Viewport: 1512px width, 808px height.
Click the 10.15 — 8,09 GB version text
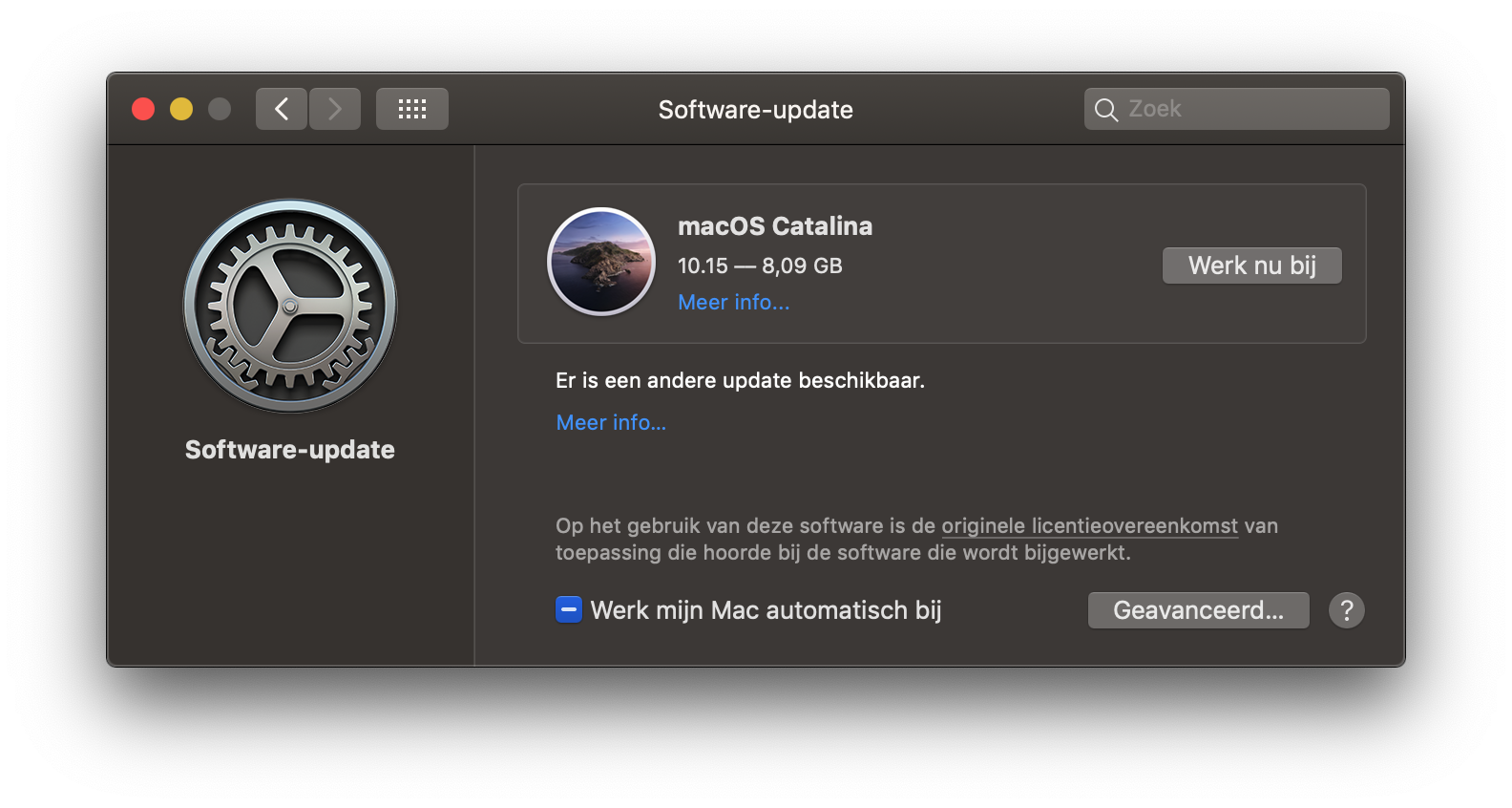(x=761, y=266)
